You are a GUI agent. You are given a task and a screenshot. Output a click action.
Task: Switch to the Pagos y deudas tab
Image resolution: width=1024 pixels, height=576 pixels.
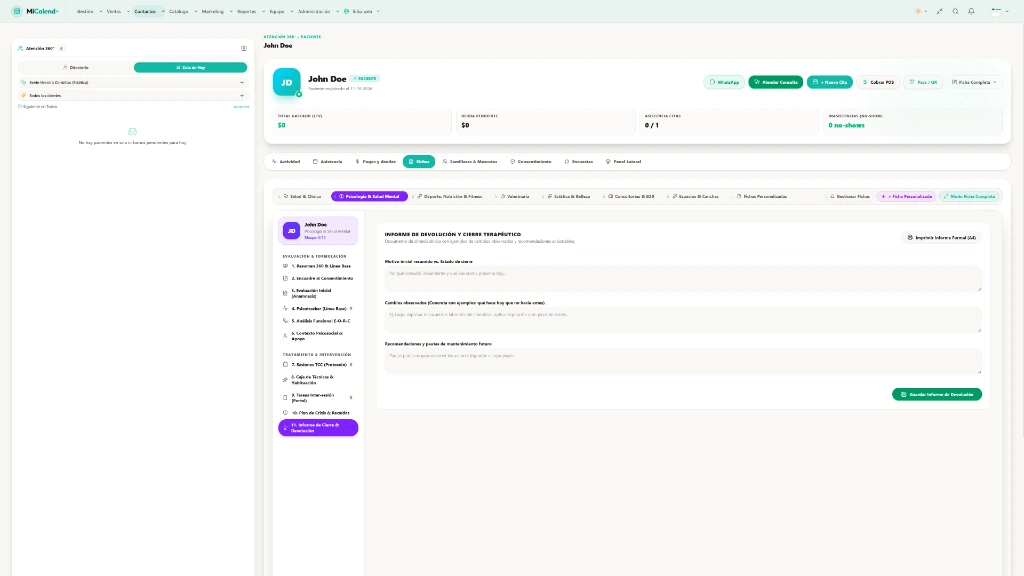(x=376, y=161)
